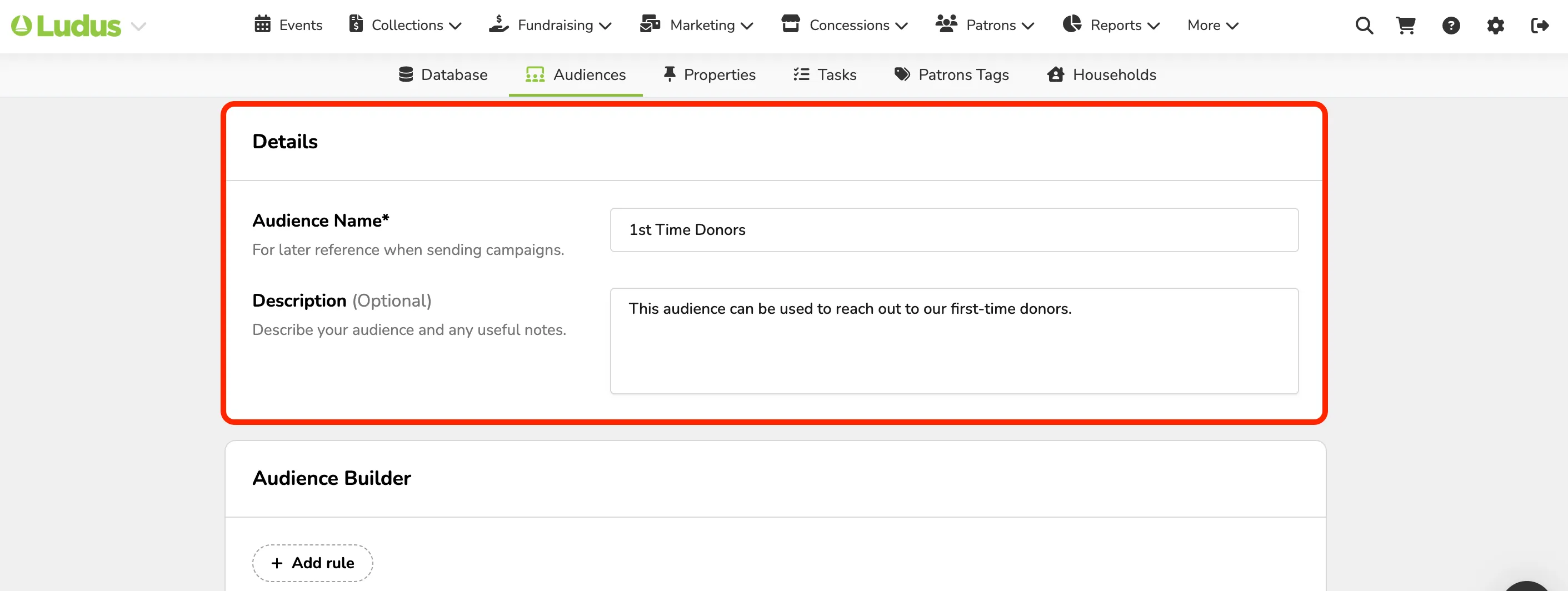The height and width of the screenshot is (591, 1568).
Task: Click the 'For later reference when sending campaigns.' hint
Action: [x=408, y=249]
